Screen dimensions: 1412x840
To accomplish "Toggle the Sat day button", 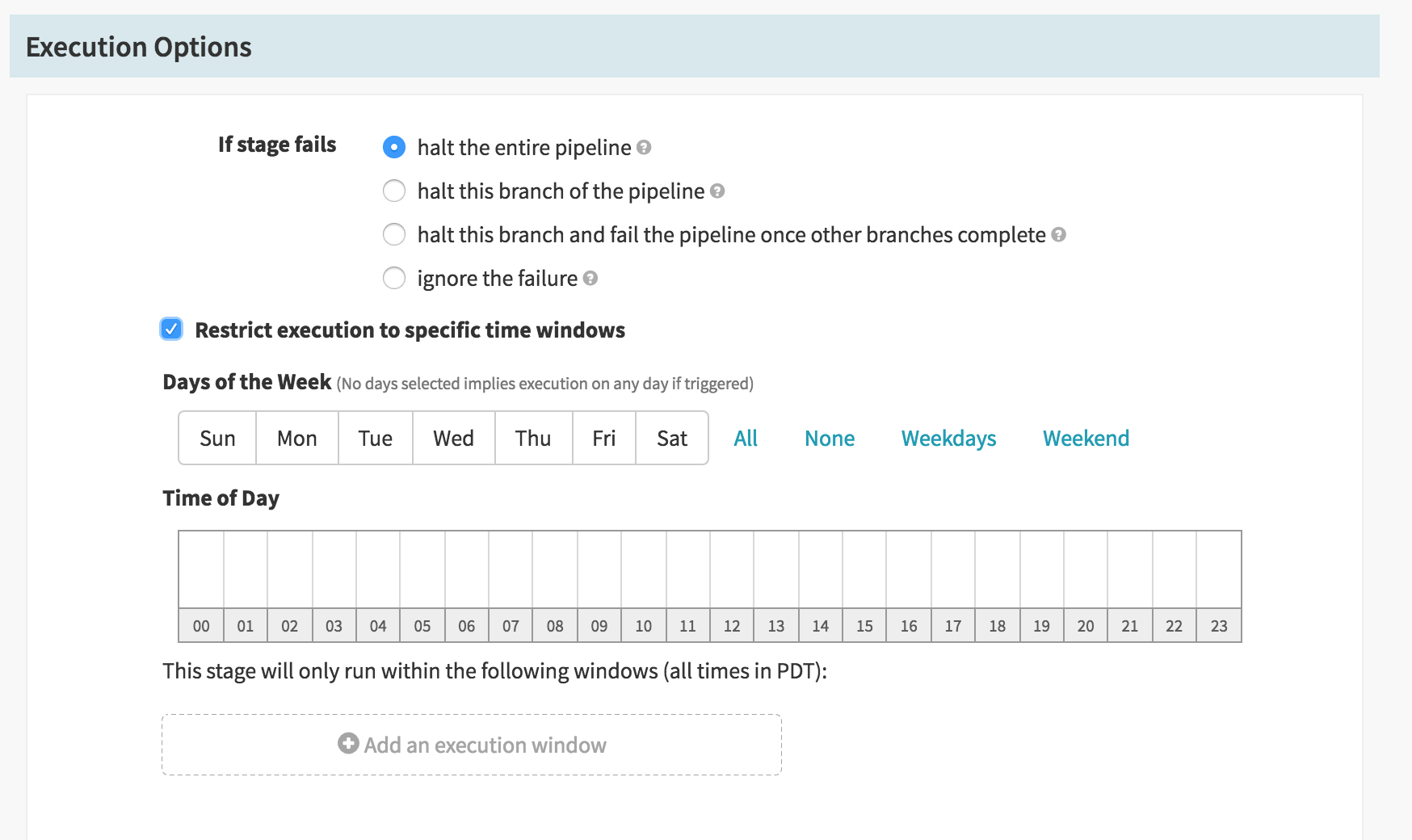I will click(672, 438).
